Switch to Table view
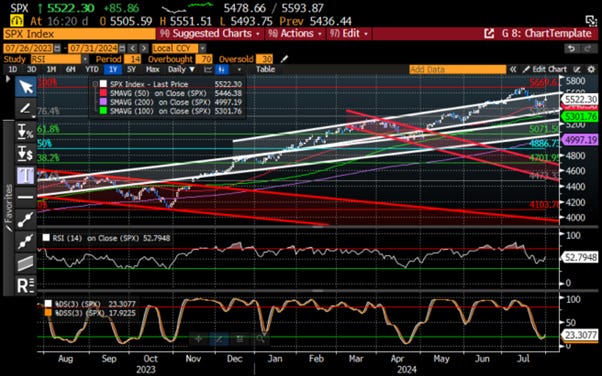 (265, 70)
